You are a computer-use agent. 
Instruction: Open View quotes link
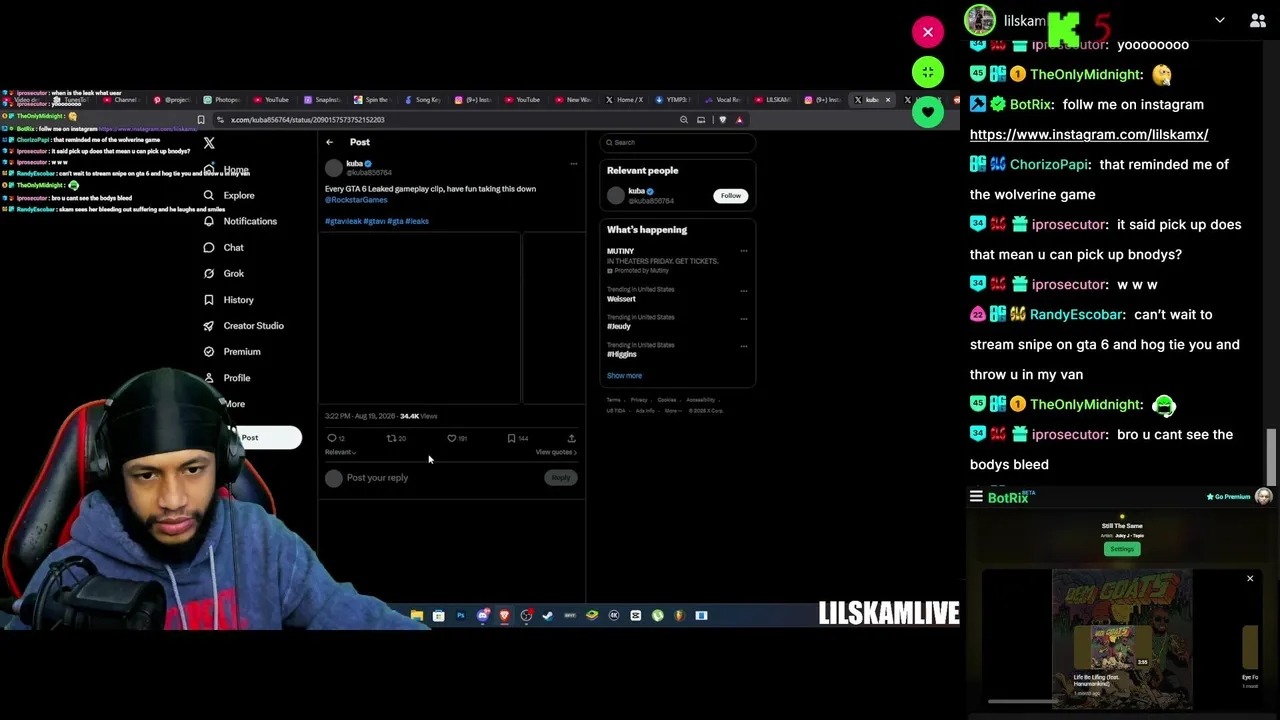pos(556,452)
